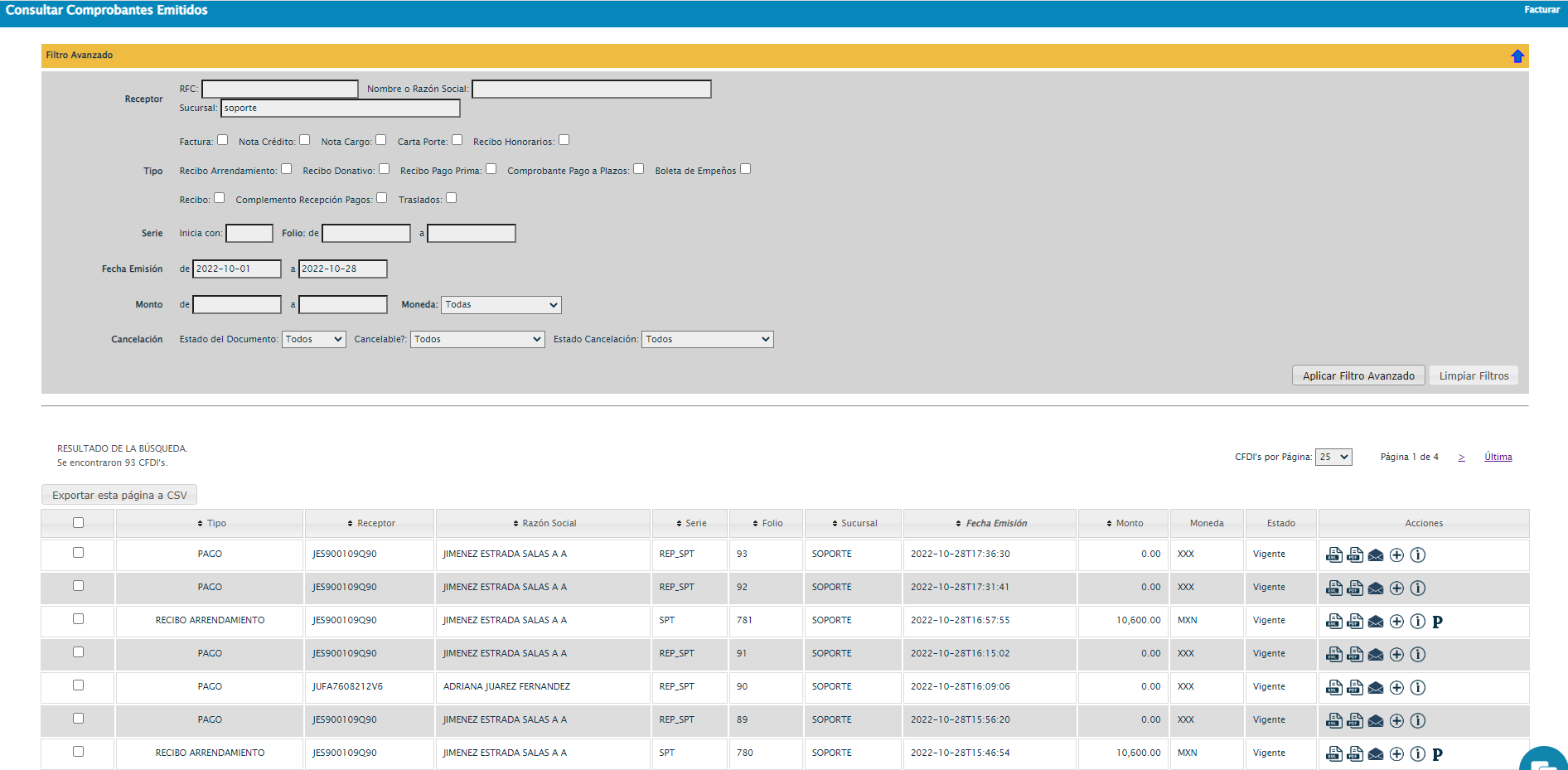1568x770 pixels.
Task: Jump to Última page link
Action: (x=1498, y=458)
